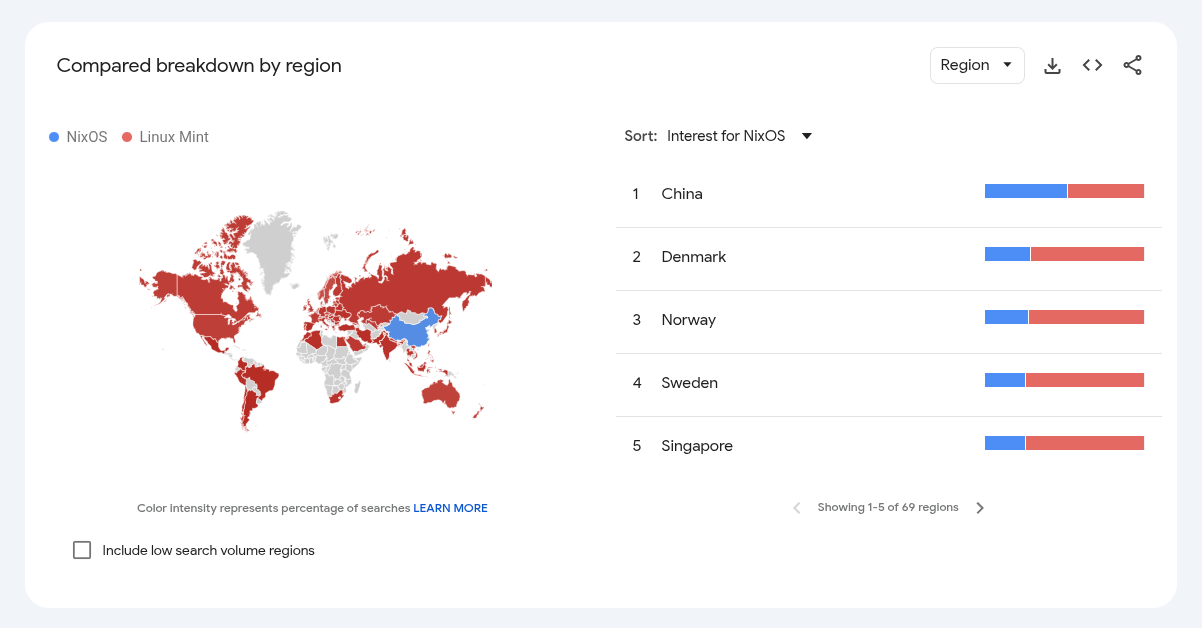Image resolution: width=1202 pixels, height=628 pixels.
Task: Choose Singapore from the region list
Action: (697, 446)
